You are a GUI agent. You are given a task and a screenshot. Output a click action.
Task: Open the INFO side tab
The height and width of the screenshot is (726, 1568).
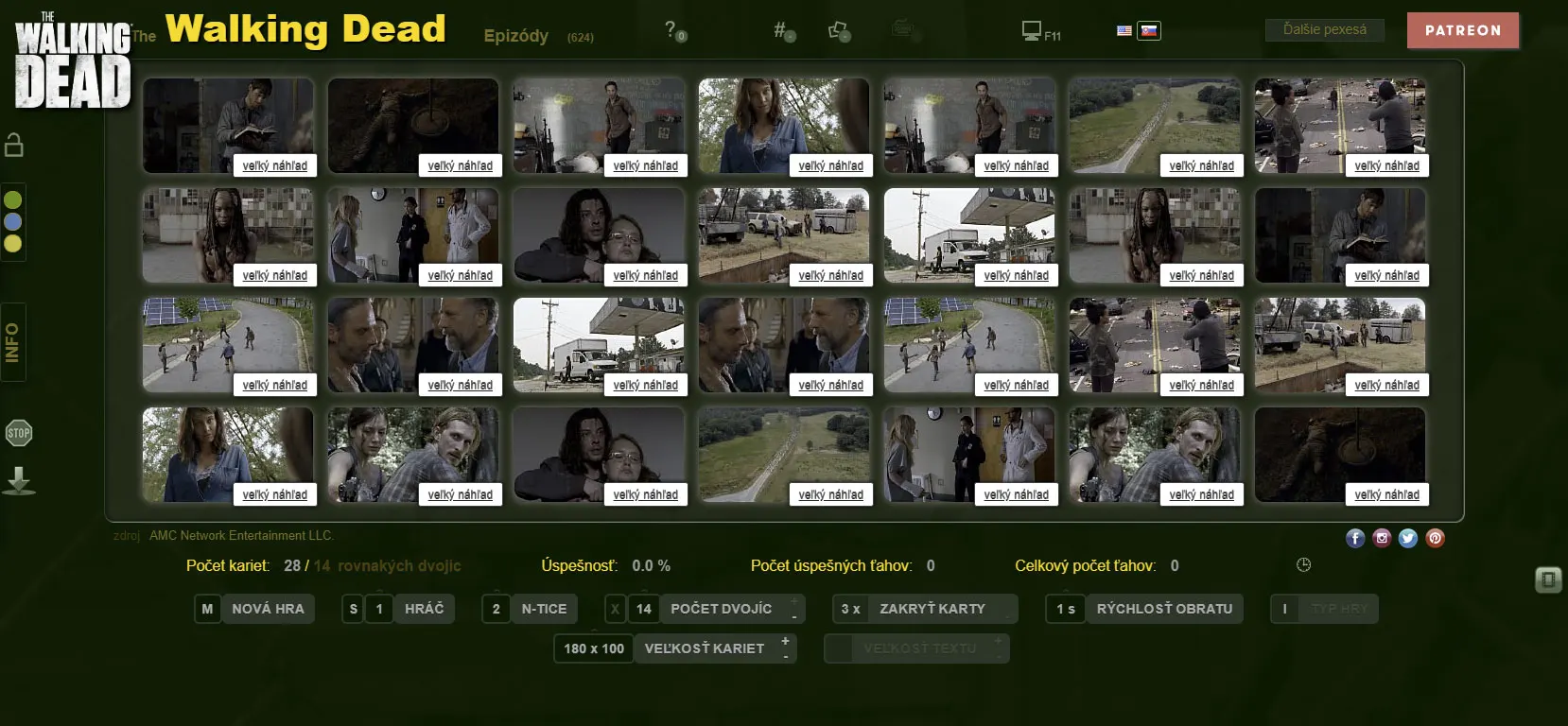point(13,342)
